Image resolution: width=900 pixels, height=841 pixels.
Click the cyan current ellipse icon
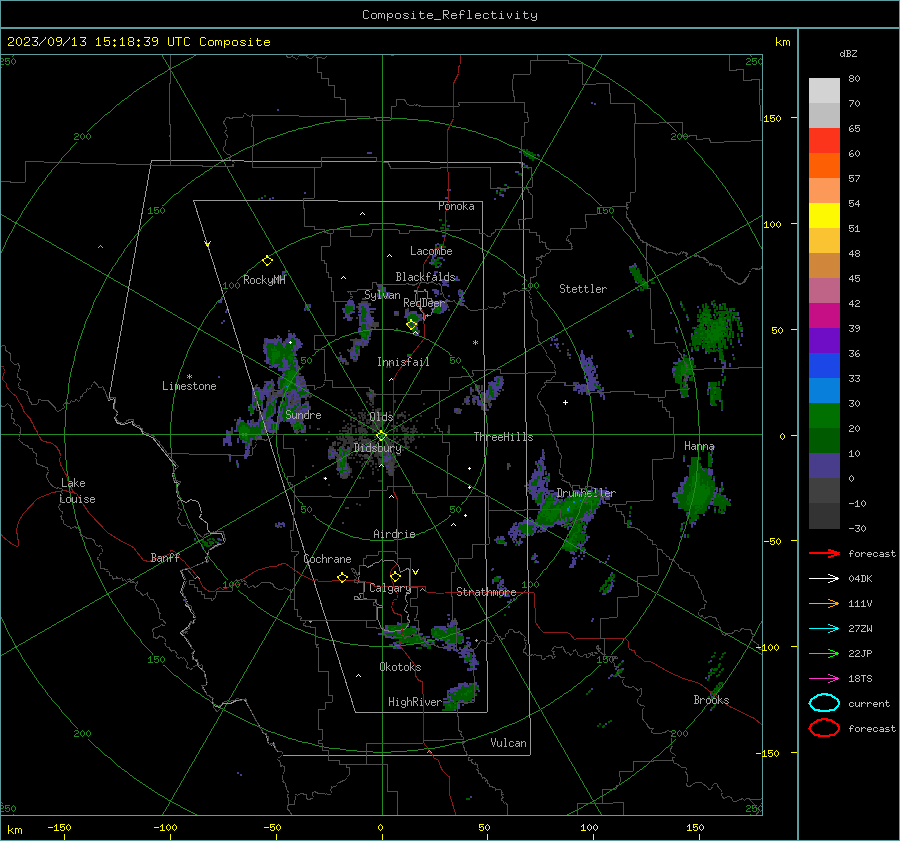click(x=824, y=703)
